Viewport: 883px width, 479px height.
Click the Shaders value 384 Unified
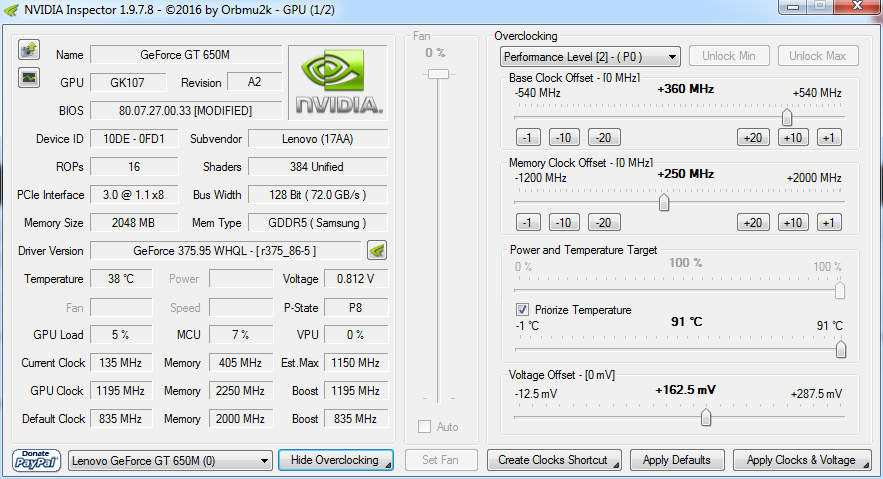[x=318, y=167]
